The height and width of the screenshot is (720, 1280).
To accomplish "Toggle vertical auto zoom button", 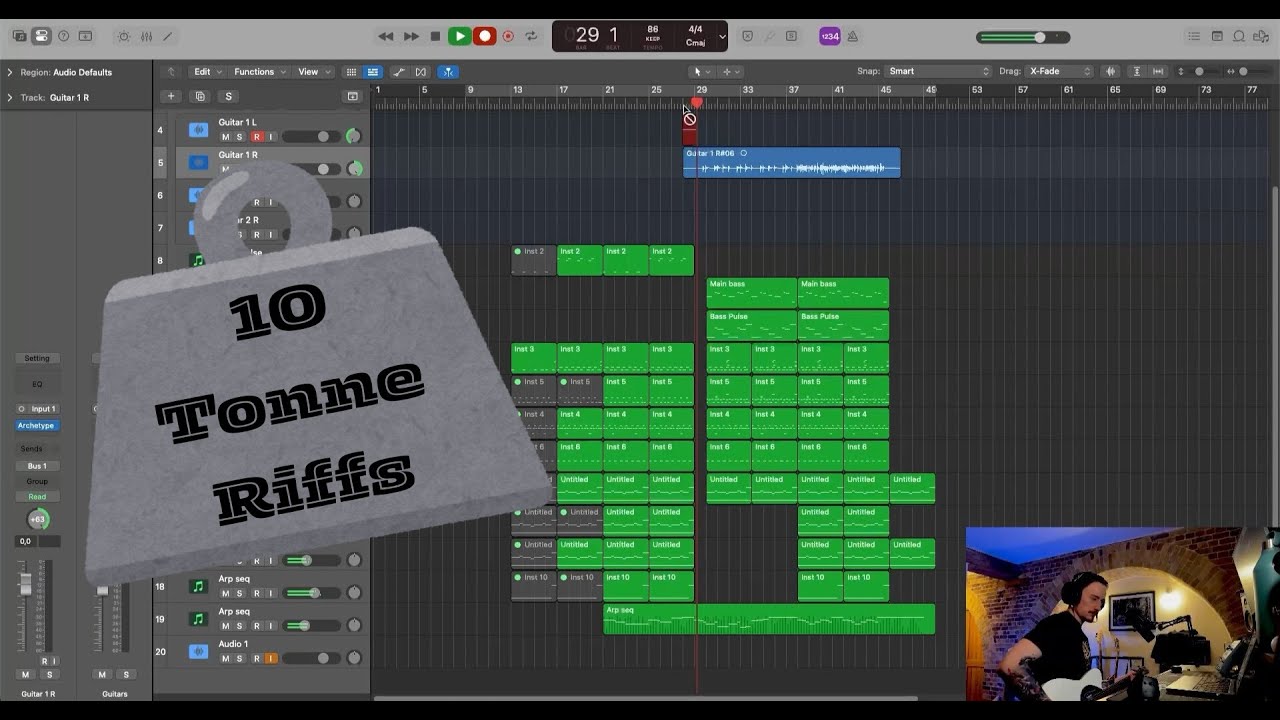I will coord(1137,71).
